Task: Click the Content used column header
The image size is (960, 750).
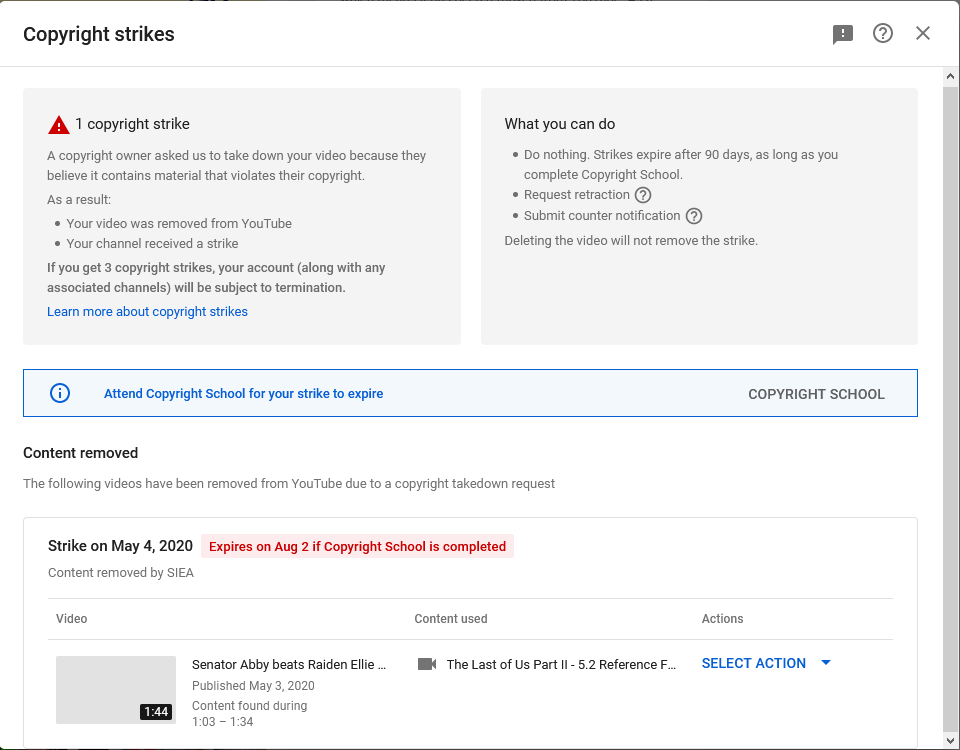Action: click(x=451, y=619)
